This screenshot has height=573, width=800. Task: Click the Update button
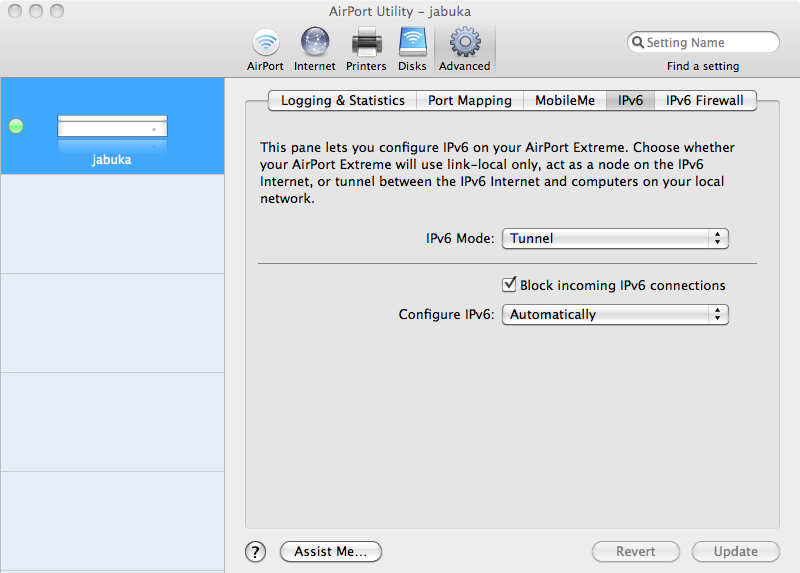pos(736,552)
